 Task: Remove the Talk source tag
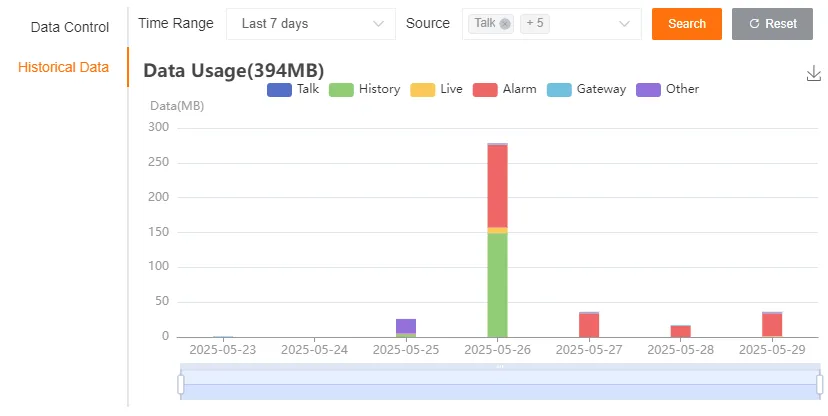[505, 23]
